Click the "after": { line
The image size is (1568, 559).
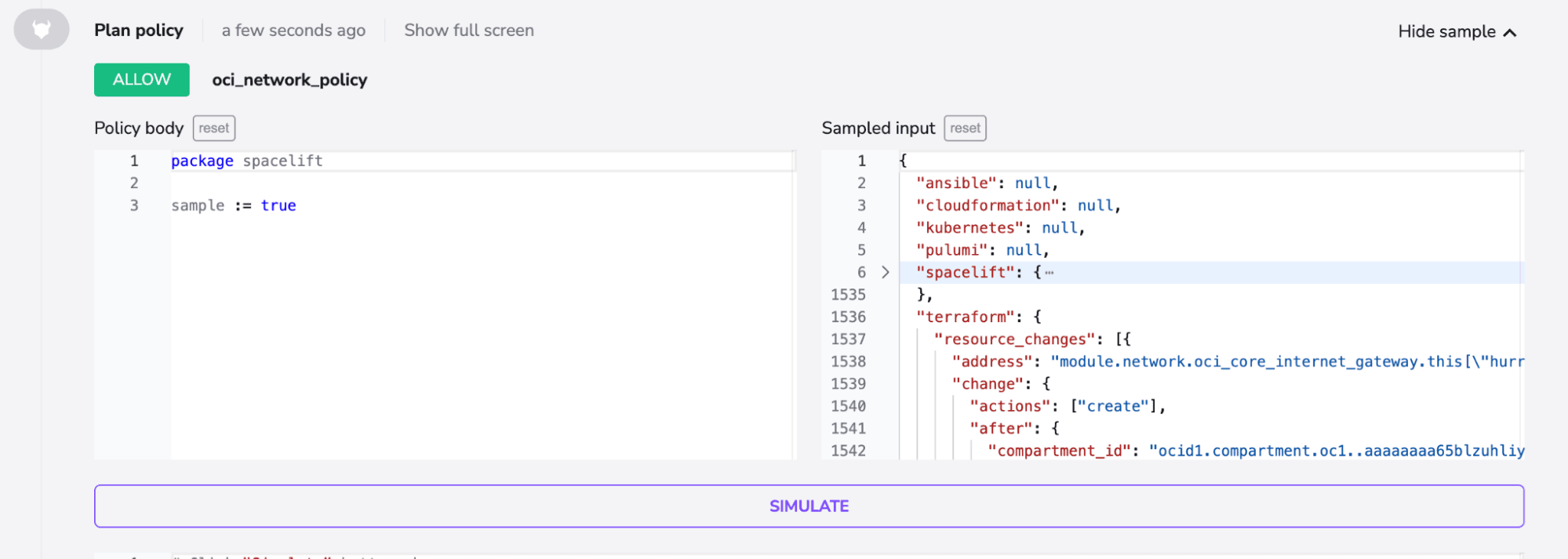[1015, 429]
